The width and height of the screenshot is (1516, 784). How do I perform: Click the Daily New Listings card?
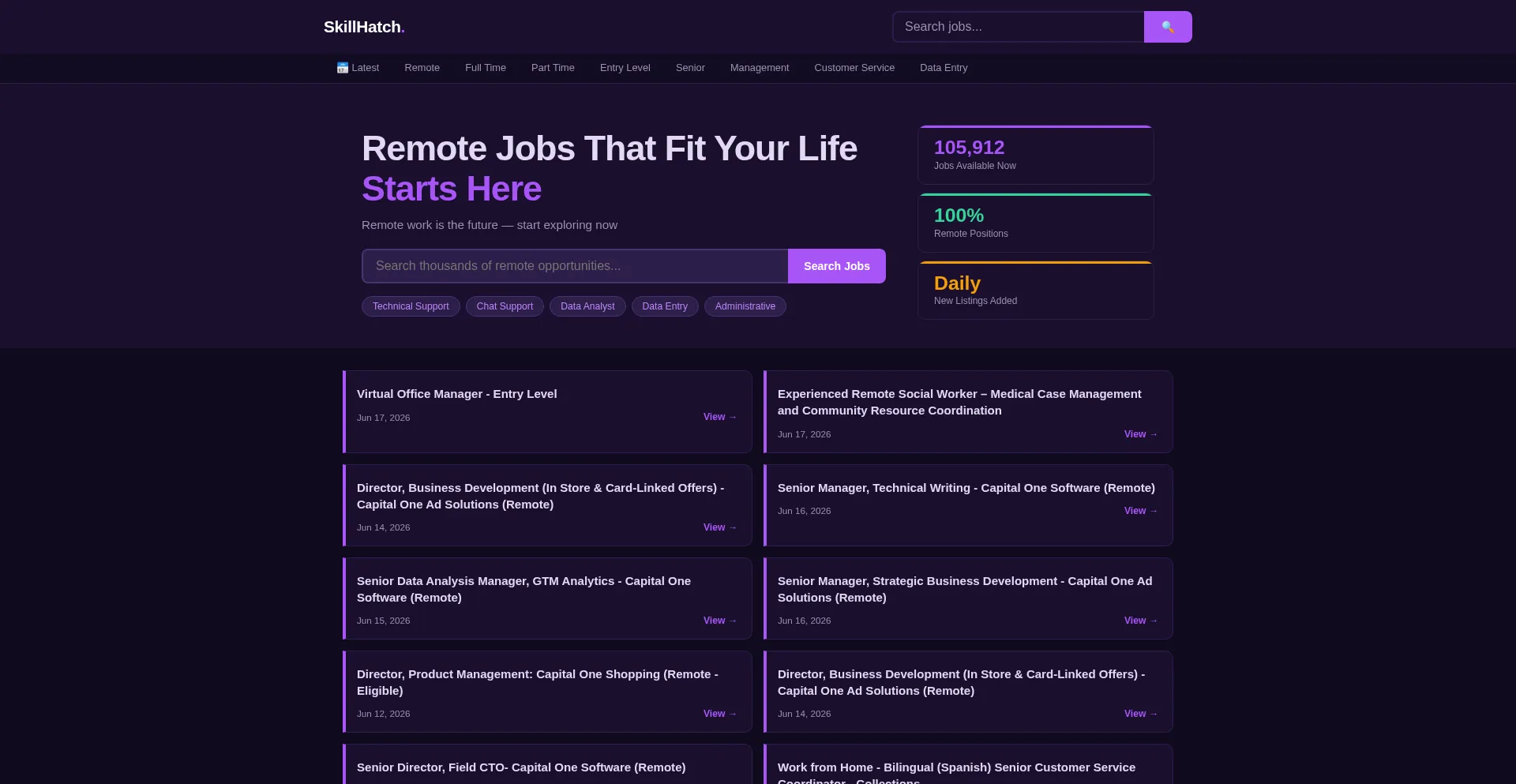point(1036,291)
